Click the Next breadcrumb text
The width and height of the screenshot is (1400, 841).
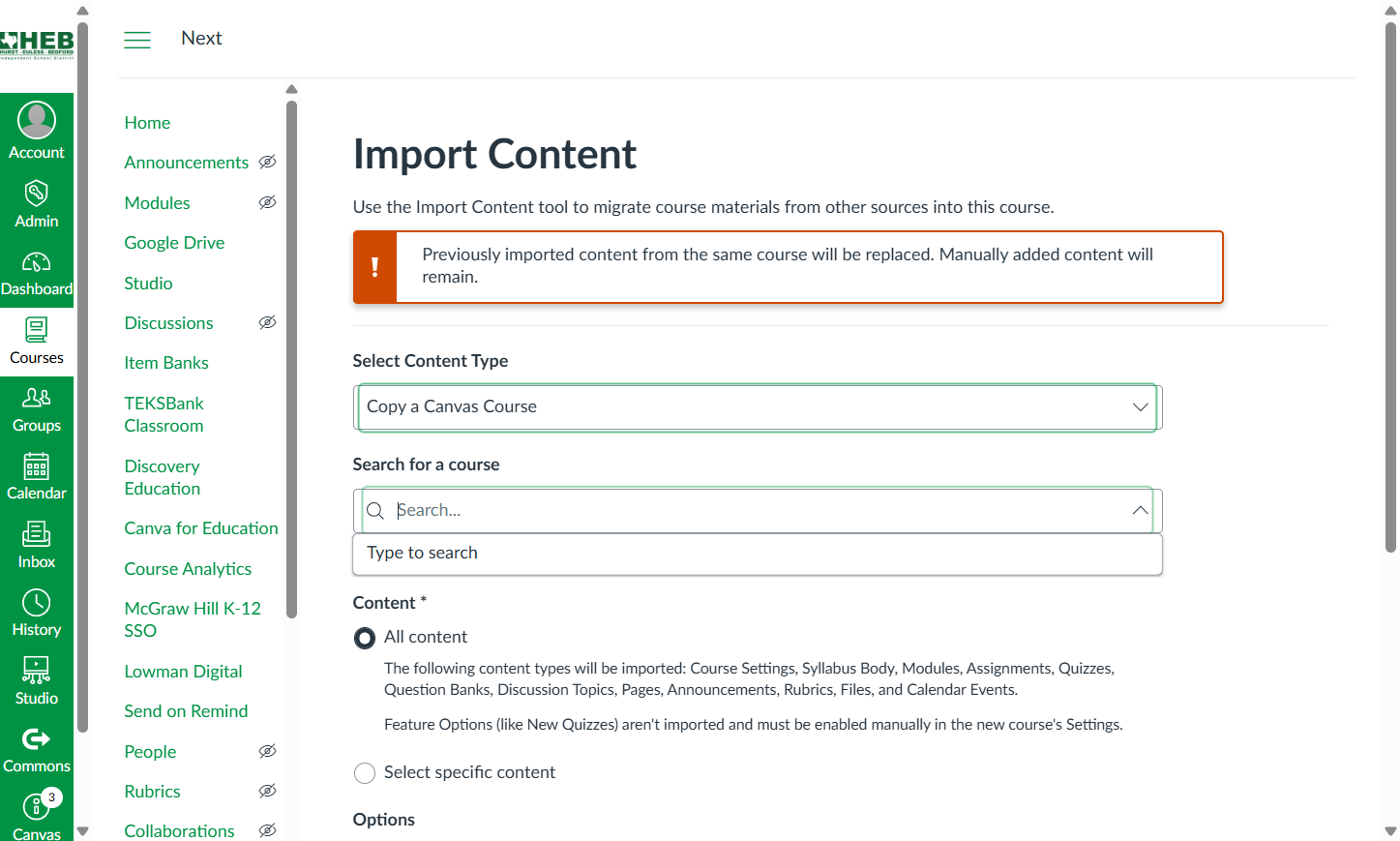tap(201, 38)
